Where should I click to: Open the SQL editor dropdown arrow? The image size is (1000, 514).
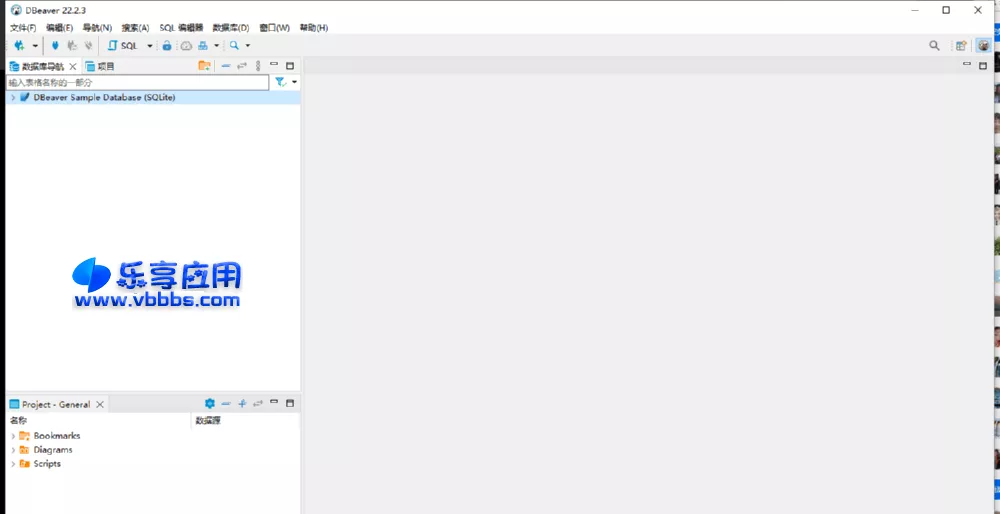pyautogui.click(x=150, y=46)
